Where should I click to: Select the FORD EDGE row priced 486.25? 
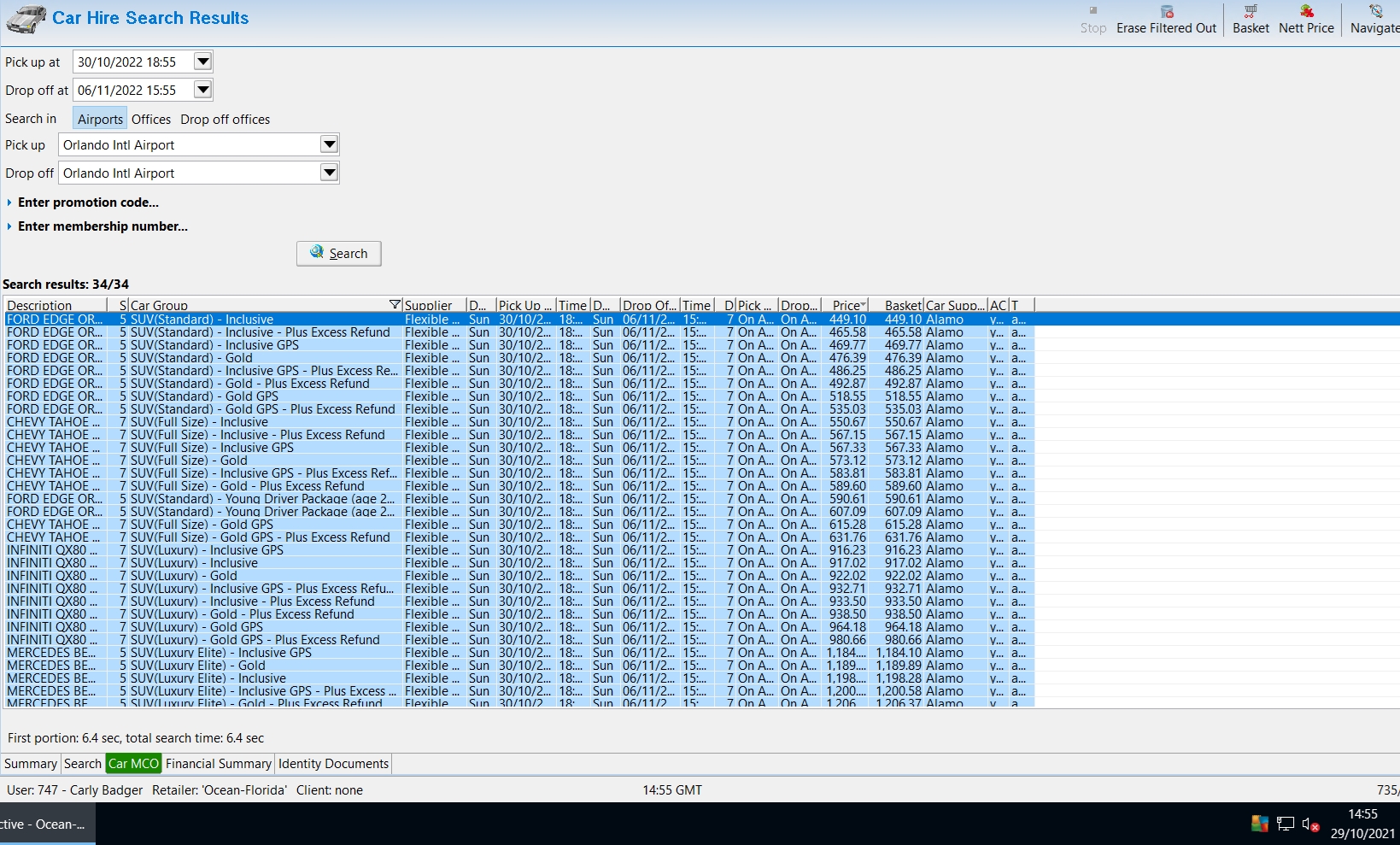pyautogui.click(x=519, y=371)
